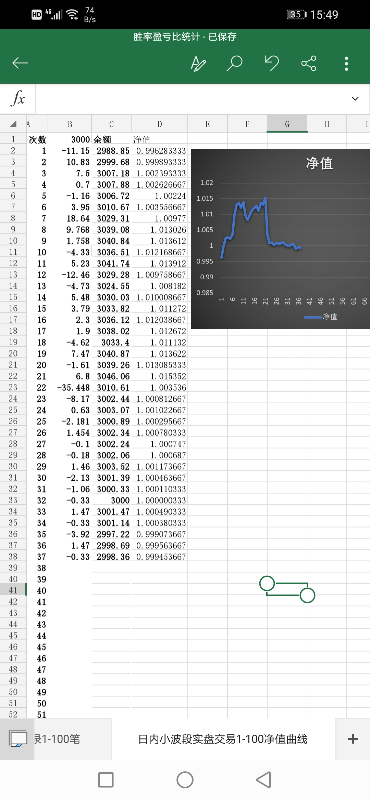
Task: Open the sheets list icon
Action: 18,738
